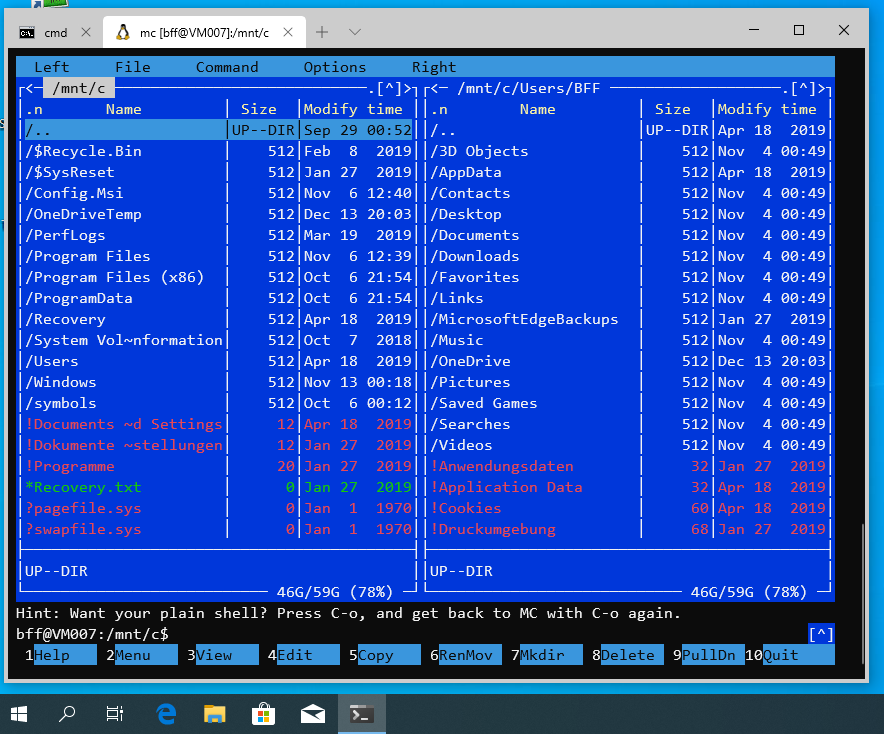The width and height of the screenshot is (884, 734).
Task: Open taskbar Search
Action: (67, 714)
